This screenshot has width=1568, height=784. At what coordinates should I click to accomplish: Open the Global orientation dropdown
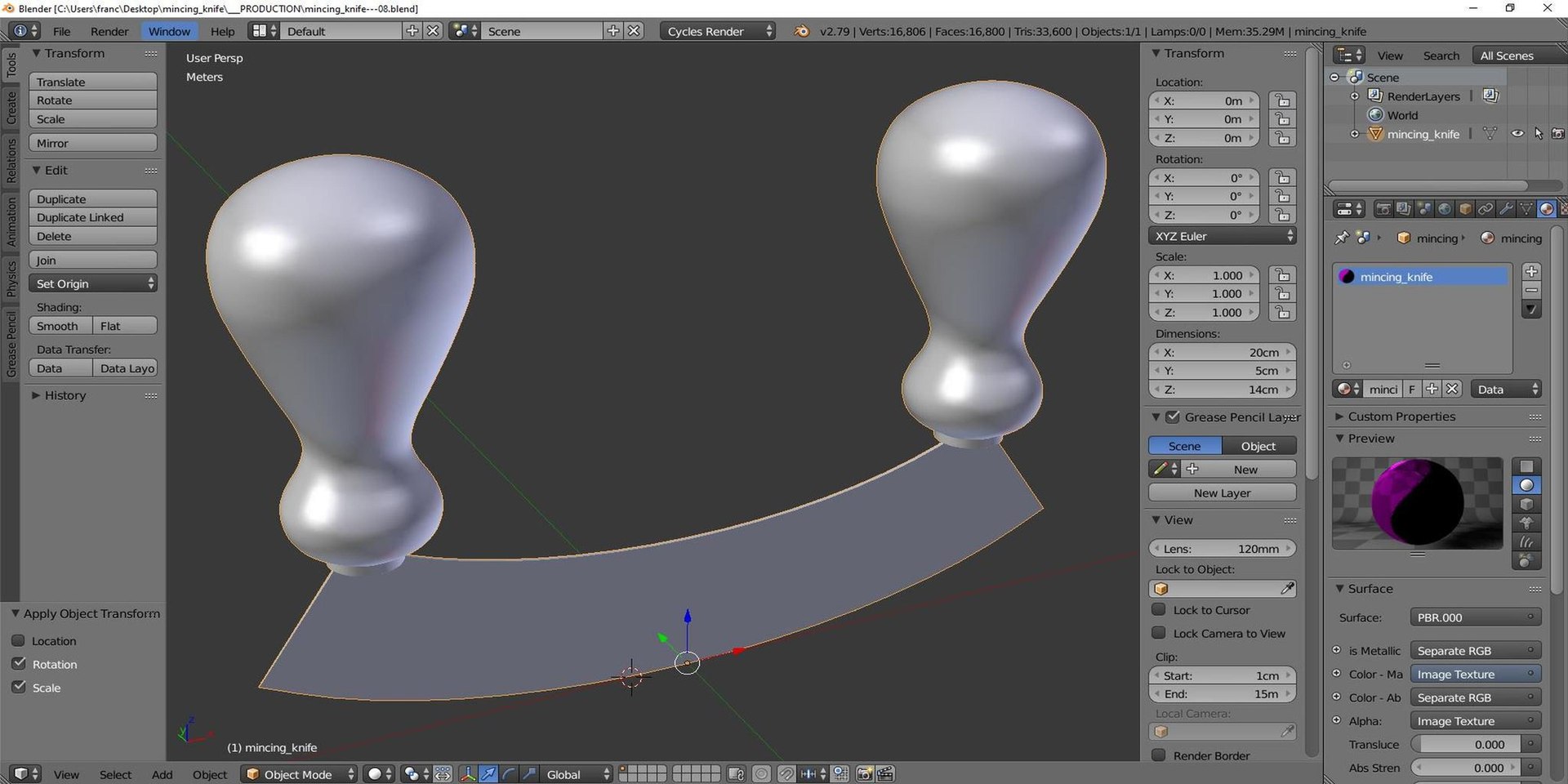click(x=577, y=774)
